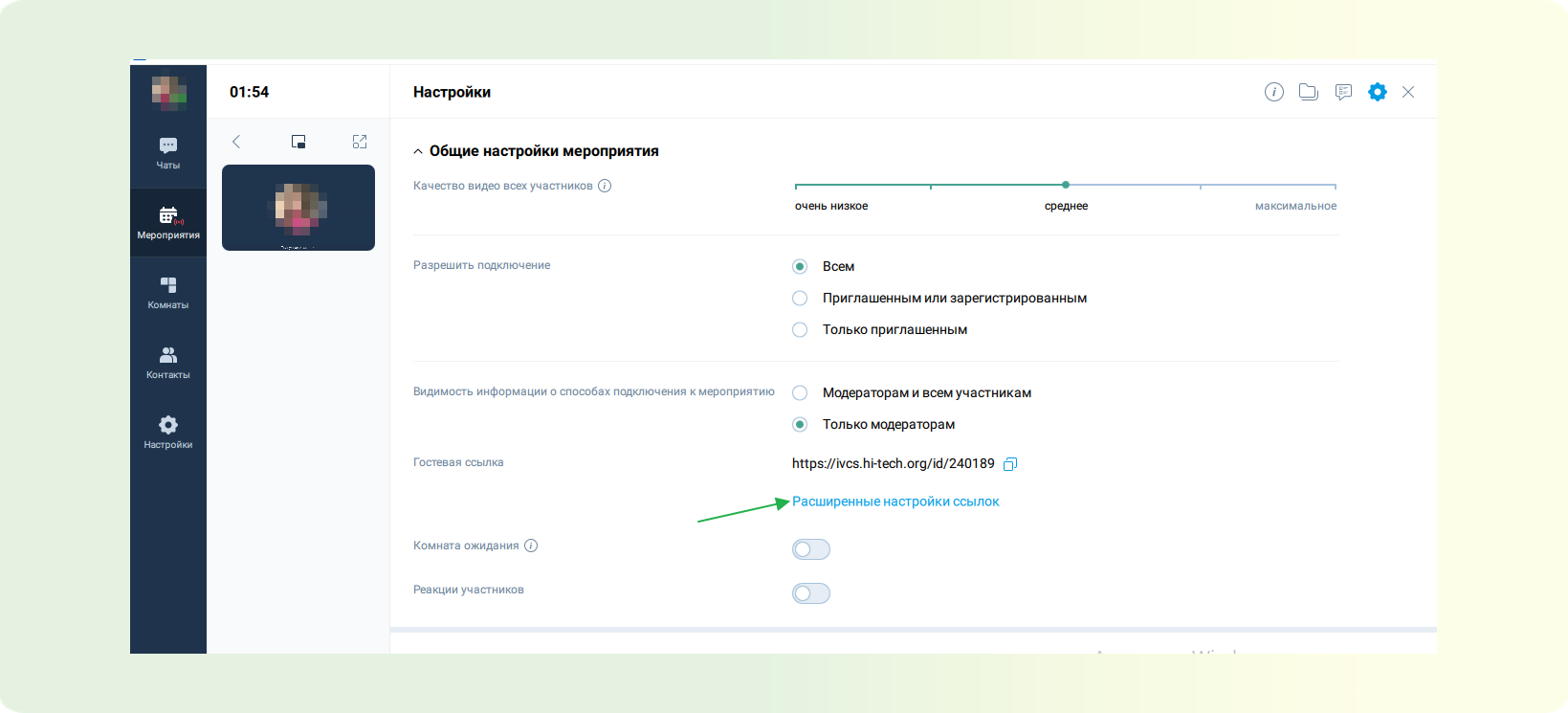Click the Настройки panel title
This screenshot has height=713, width=1568.
pos(452,92)
